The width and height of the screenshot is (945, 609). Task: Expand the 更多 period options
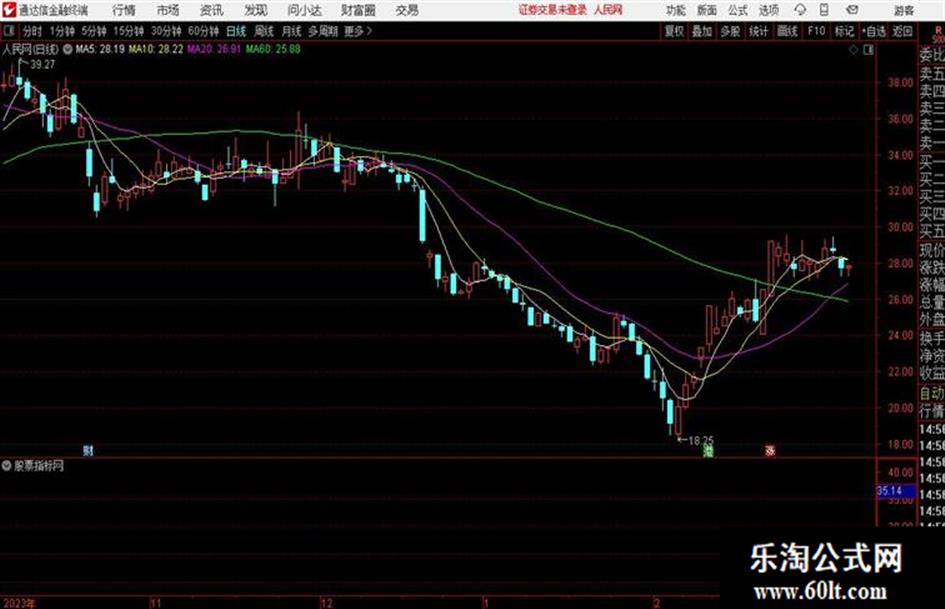(x=358, y=31)
